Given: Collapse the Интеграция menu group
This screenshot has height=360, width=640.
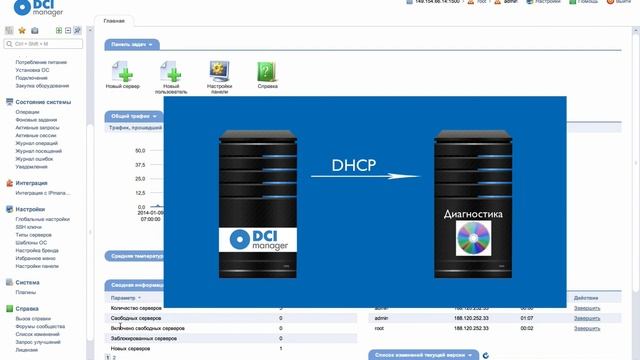Looking at the screenshot, I should [x=31, y=183].
